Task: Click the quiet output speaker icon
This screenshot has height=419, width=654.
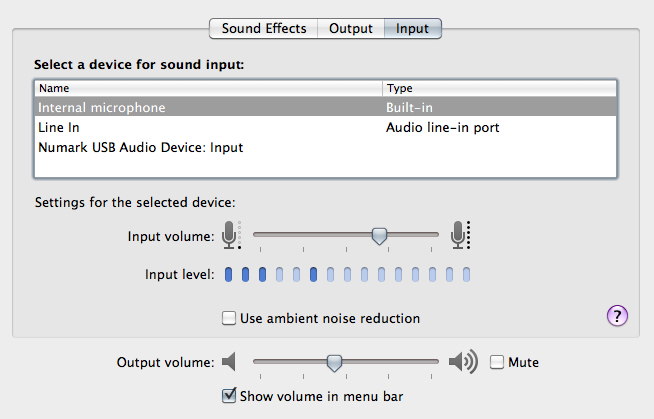Action: (231, 361)
